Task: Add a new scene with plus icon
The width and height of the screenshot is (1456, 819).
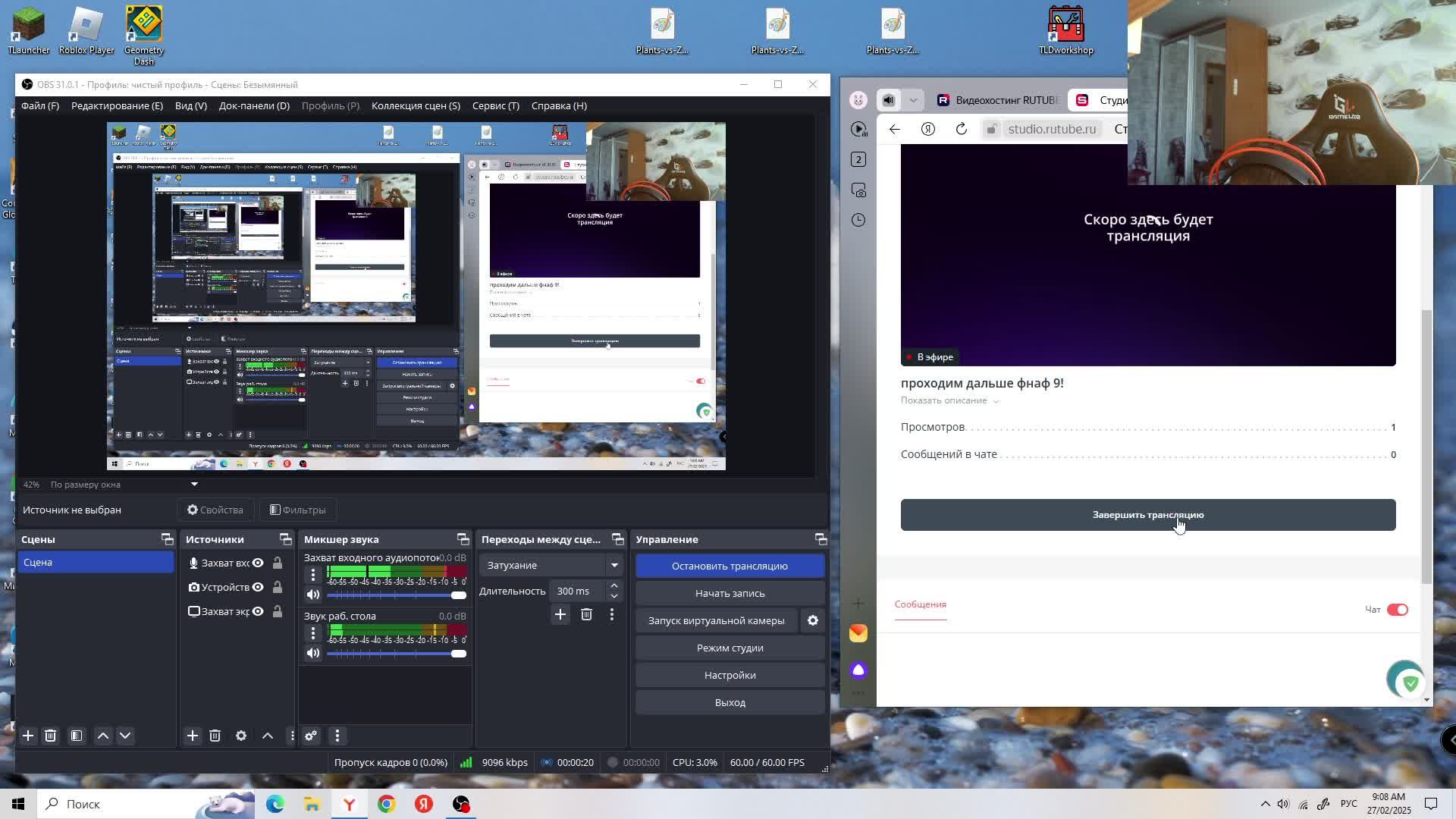Action: pyautogui.click(x=28, y=736)
